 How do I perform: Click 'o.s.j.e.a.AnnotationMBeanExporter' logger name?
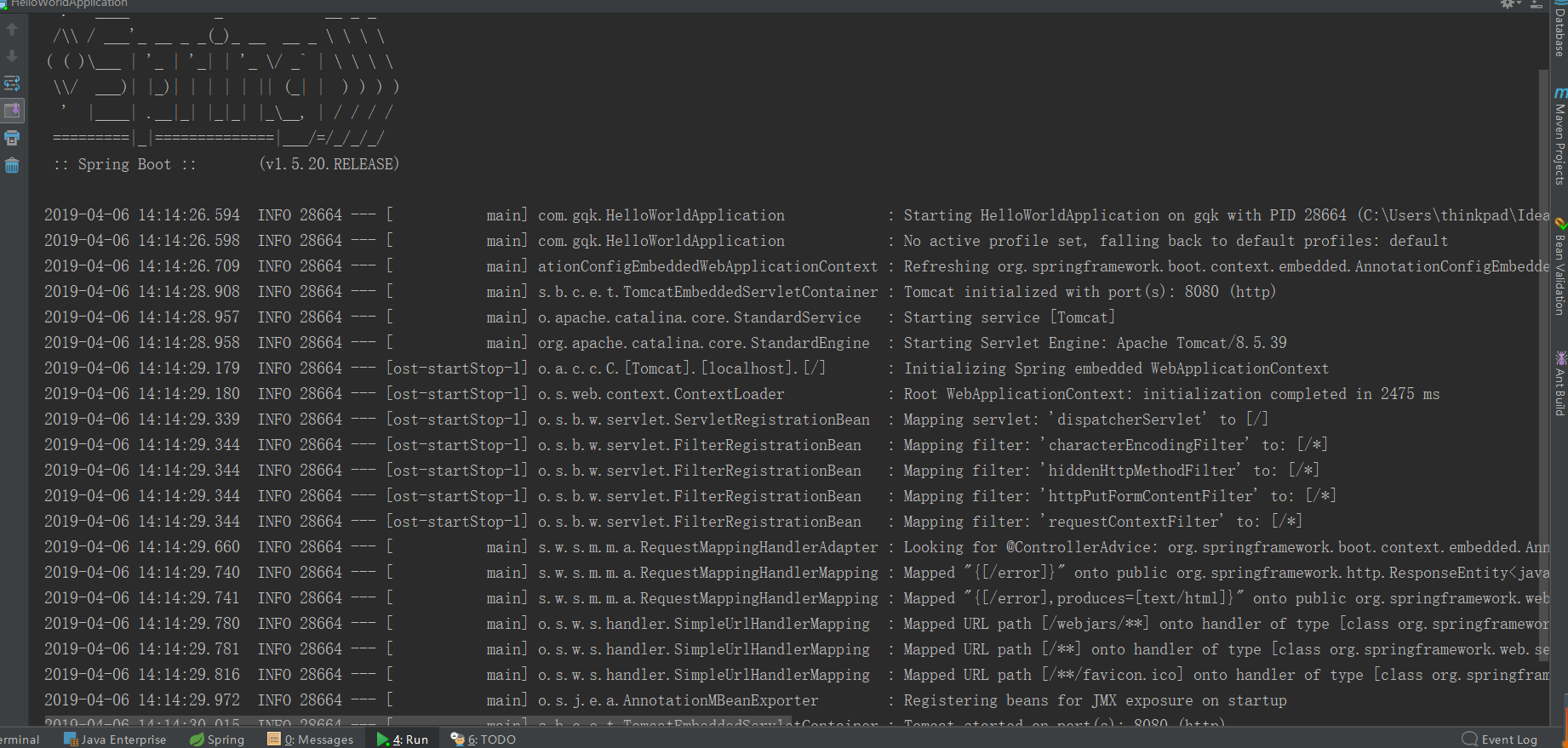(x=678, y=700)
